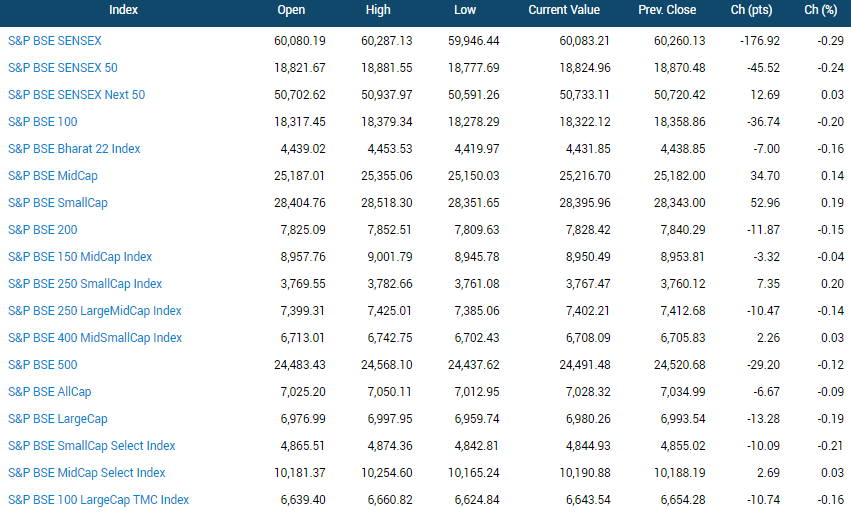The width and height of the screenshot is (851, 512).
Task: Open the S&P BSE 100 link
Action: pos(43,122)
